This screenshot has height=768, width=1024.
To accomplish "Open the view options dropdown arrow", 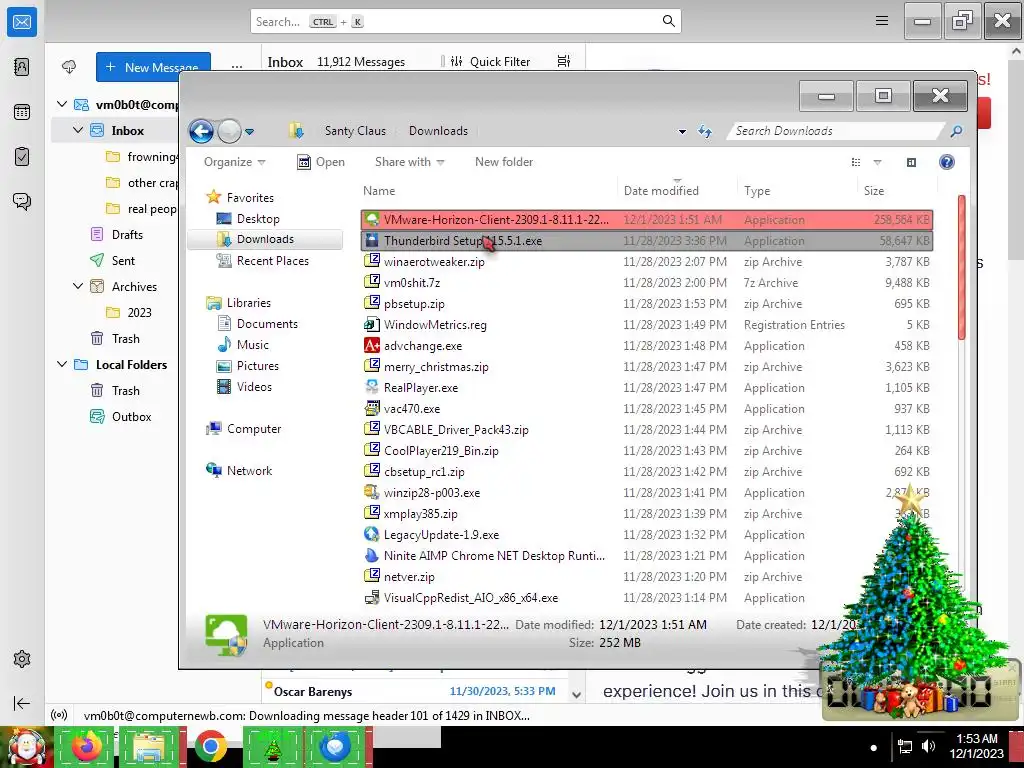I will point(877,162).
